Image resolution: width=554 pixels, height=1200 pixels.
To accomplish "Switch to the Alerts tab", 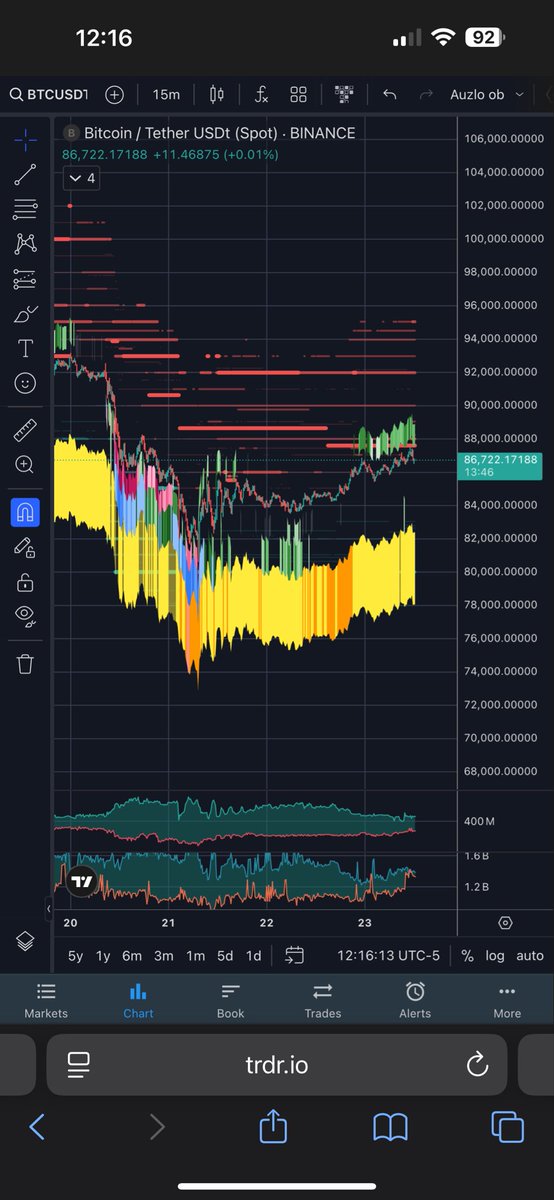I will (415, 1000).
